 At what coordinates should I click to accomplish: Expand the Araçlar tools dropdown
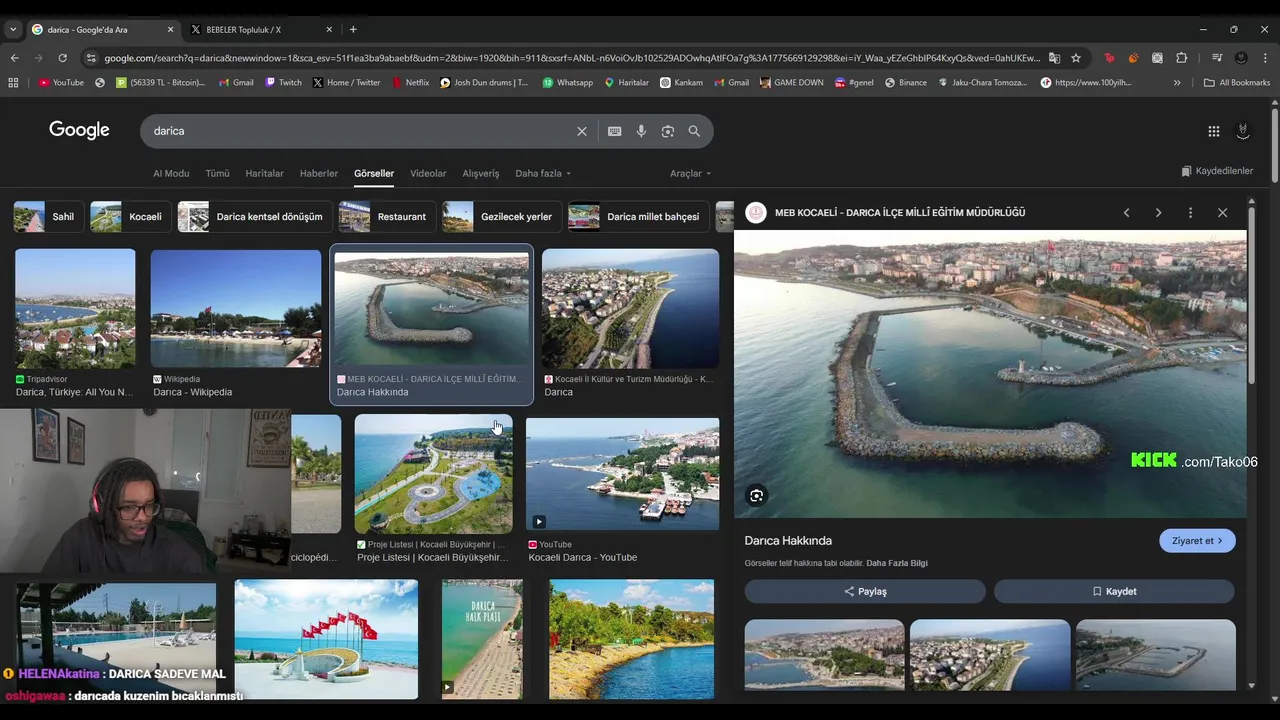click(x=690, y=173)
